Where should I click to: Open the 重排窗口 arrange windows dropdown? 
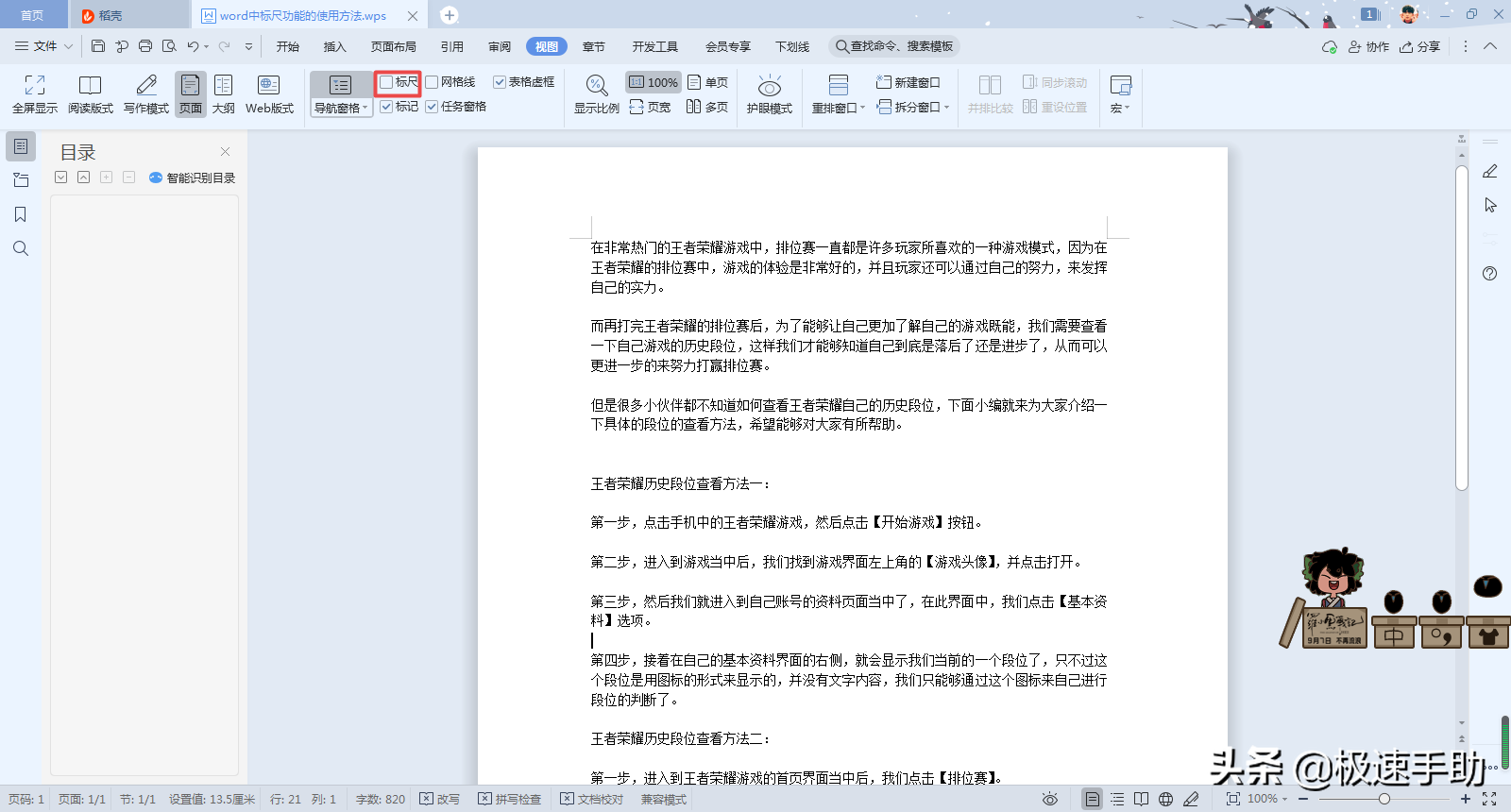tap(839, 108)
